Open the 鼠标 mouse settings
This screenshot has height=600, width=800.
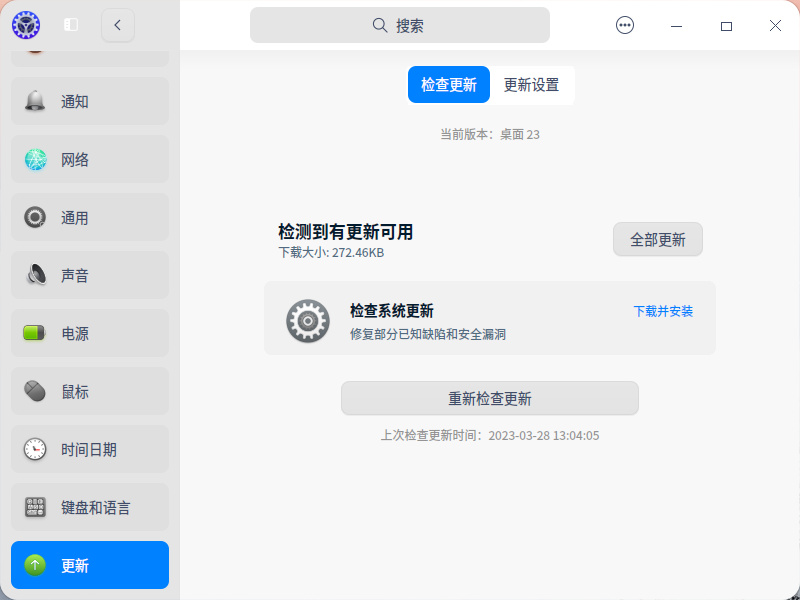(89, 390)
